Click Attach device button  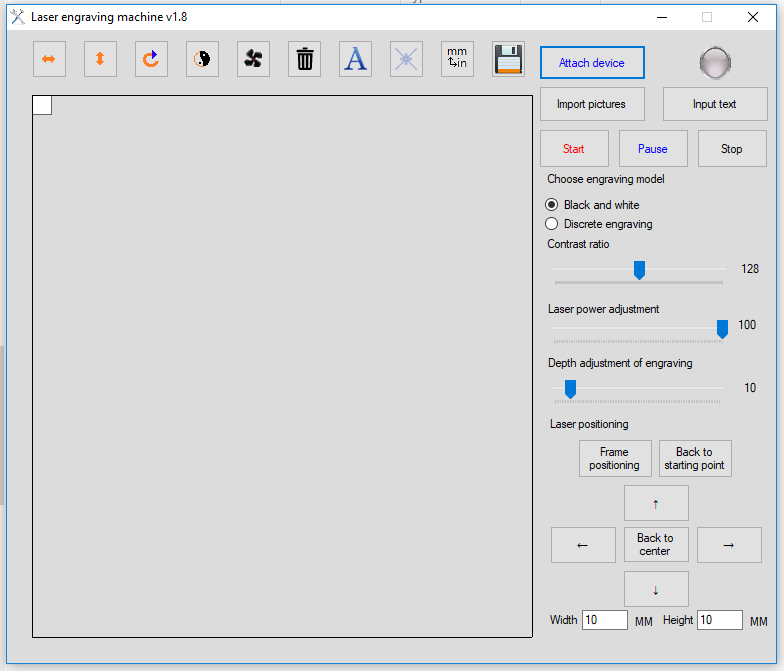[592, 62]
